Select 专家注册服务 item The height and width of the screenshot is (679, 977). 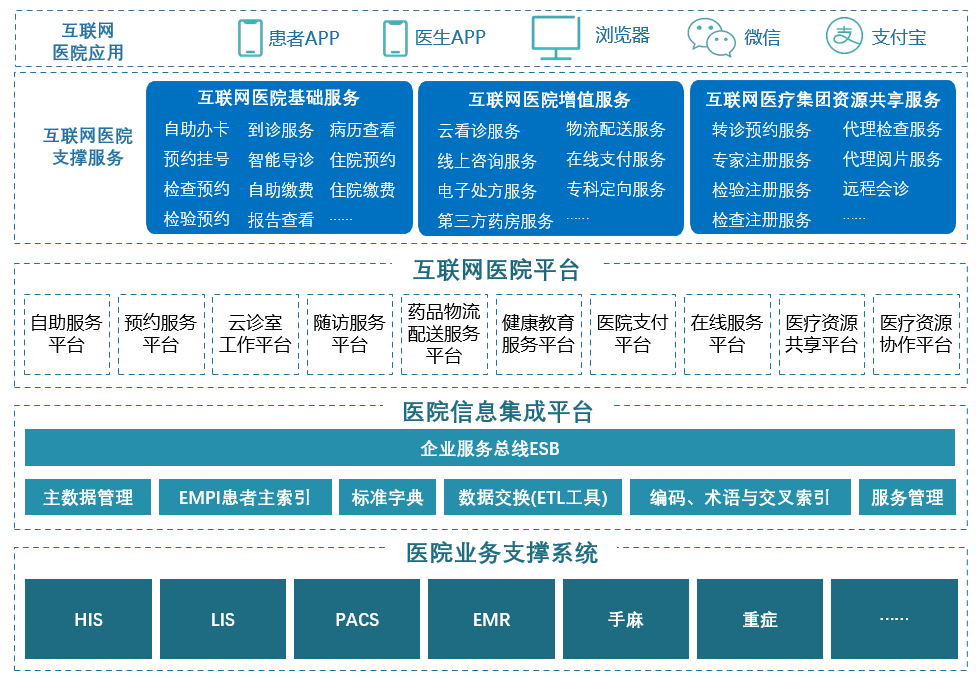(761, 160)
